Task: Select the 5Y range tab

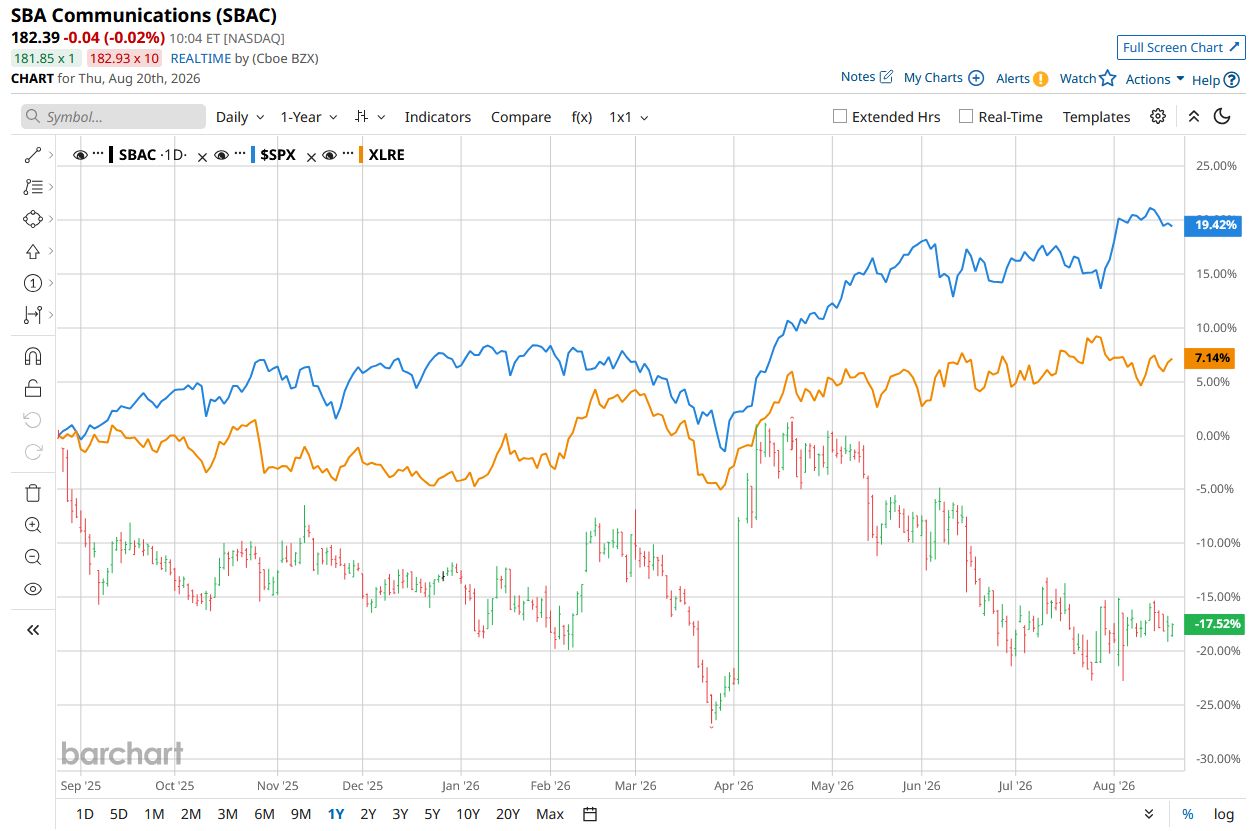Action: (x=432, y=814)
